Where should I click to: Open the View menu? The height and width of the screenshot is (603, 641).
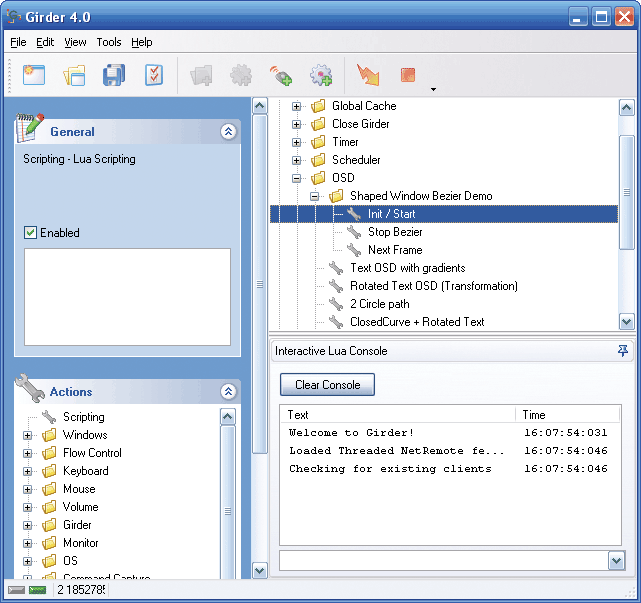[76, 42]
